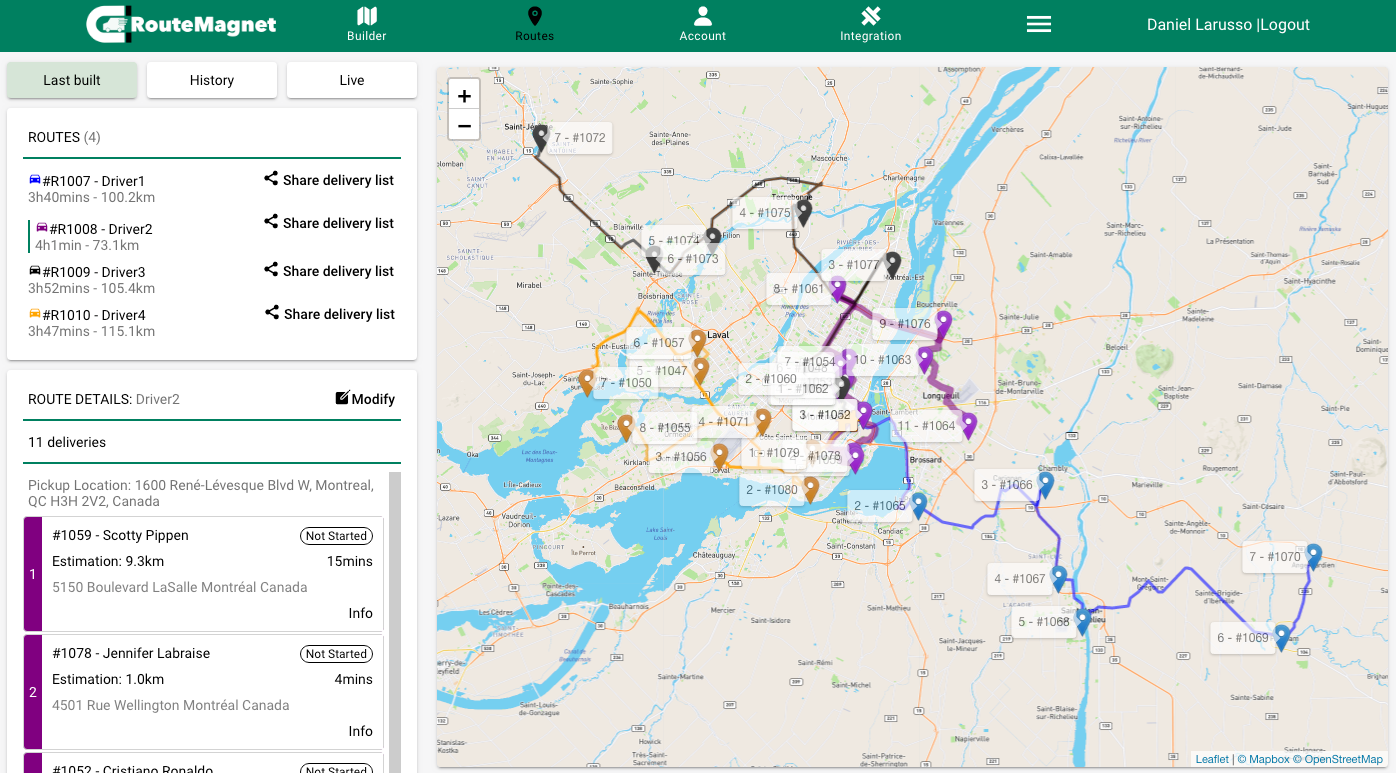Click the Leaflet attribution link

tap(1212, 759)
